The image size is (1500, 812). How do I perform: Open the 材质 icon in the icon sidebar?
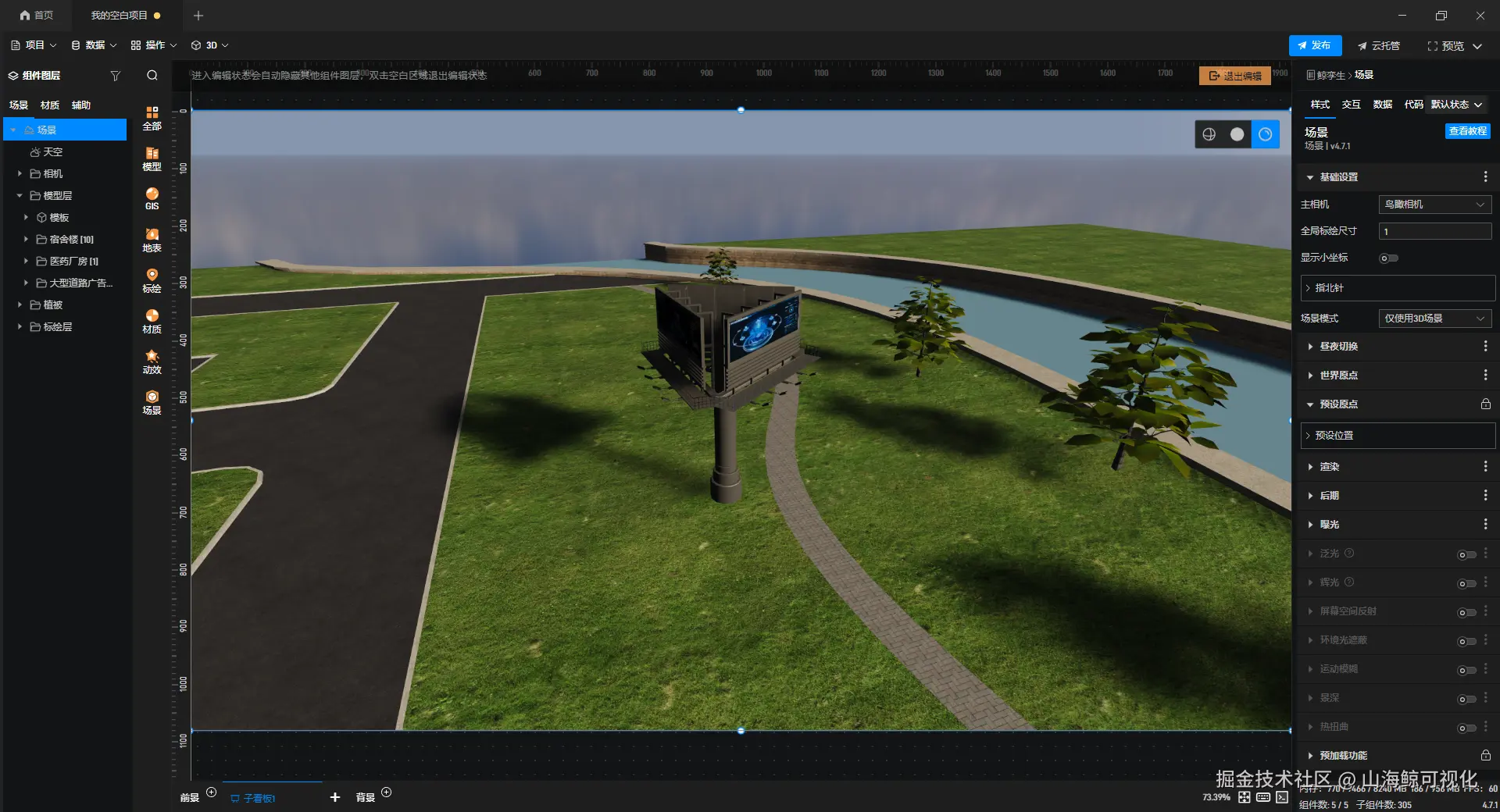click(x=152, y=322)
